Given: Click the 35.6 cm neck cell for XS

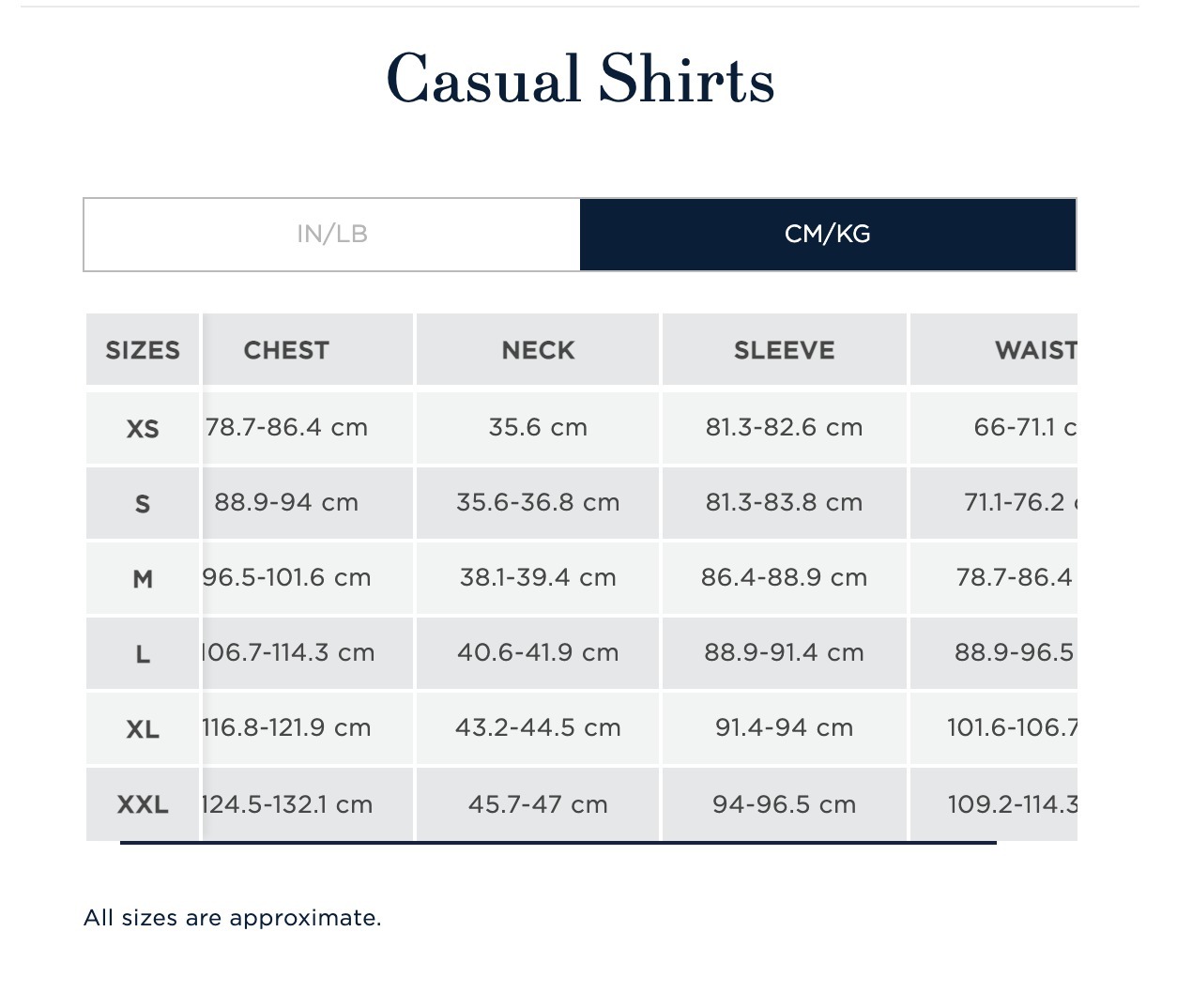Looking at the screenshot, I should click(538, 428).
